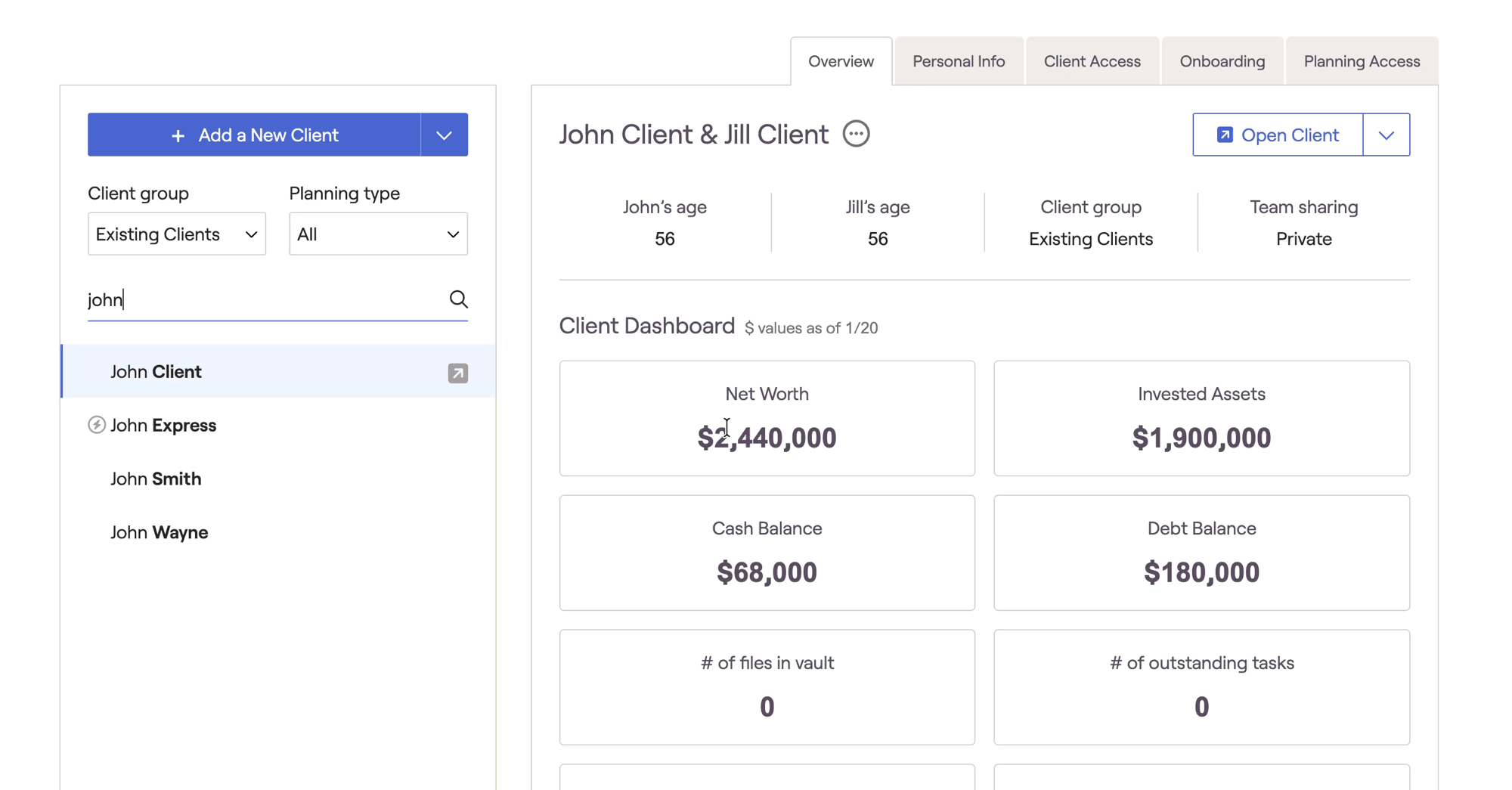Expand the Add a New Client dropdown arrow
The image size is (1512, 790).
coord(444,135)
